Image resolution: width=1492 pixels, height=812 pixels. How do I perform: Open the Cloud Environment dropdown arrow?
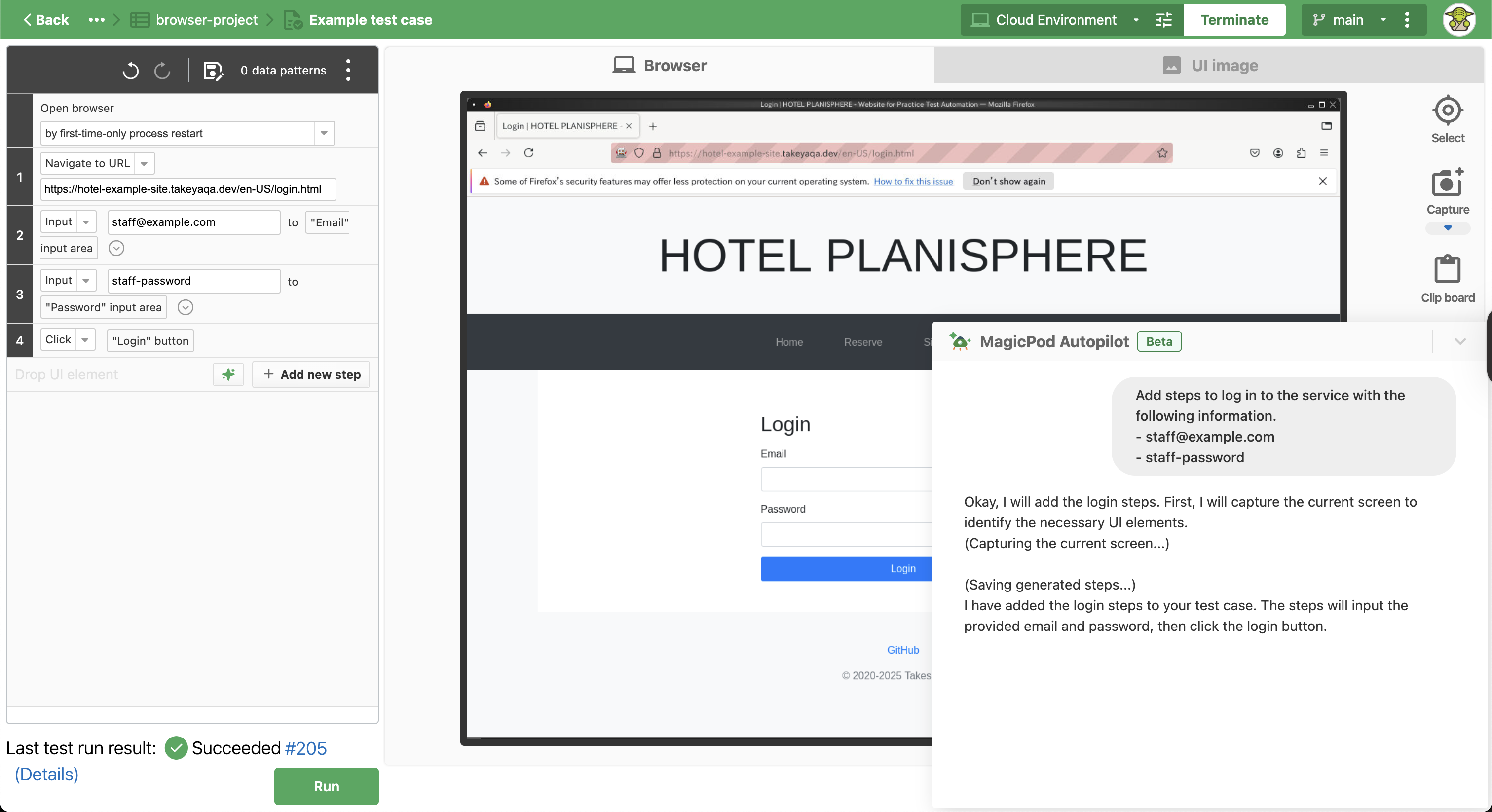[1136, 20]
